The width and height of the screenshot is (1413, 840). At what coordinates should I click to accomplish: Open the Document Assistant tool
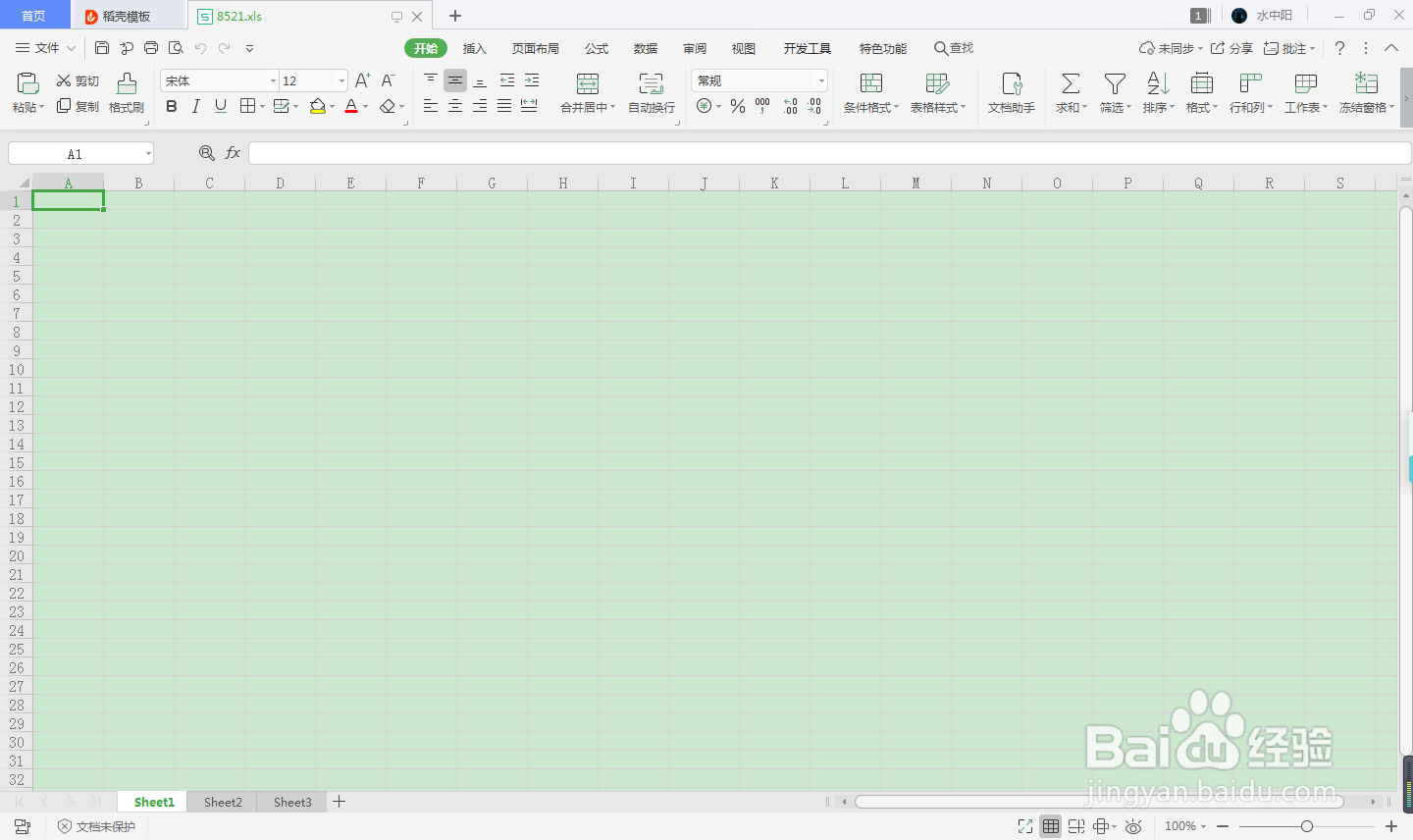click(1012, 93)
